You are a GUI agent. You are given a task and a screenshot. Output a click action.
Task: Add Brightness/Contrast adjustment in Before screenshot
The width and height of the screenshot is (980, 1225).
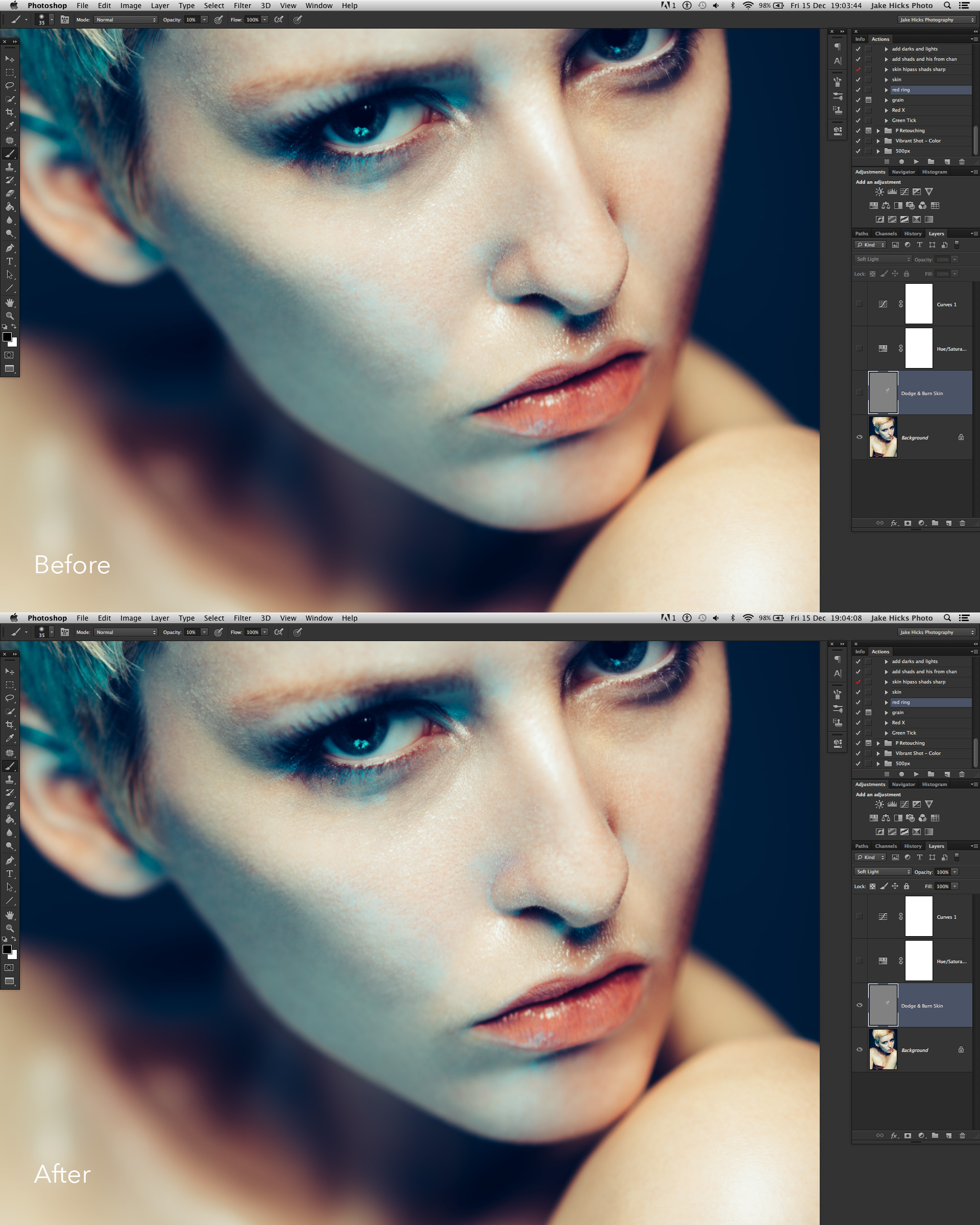coord(879,192)
